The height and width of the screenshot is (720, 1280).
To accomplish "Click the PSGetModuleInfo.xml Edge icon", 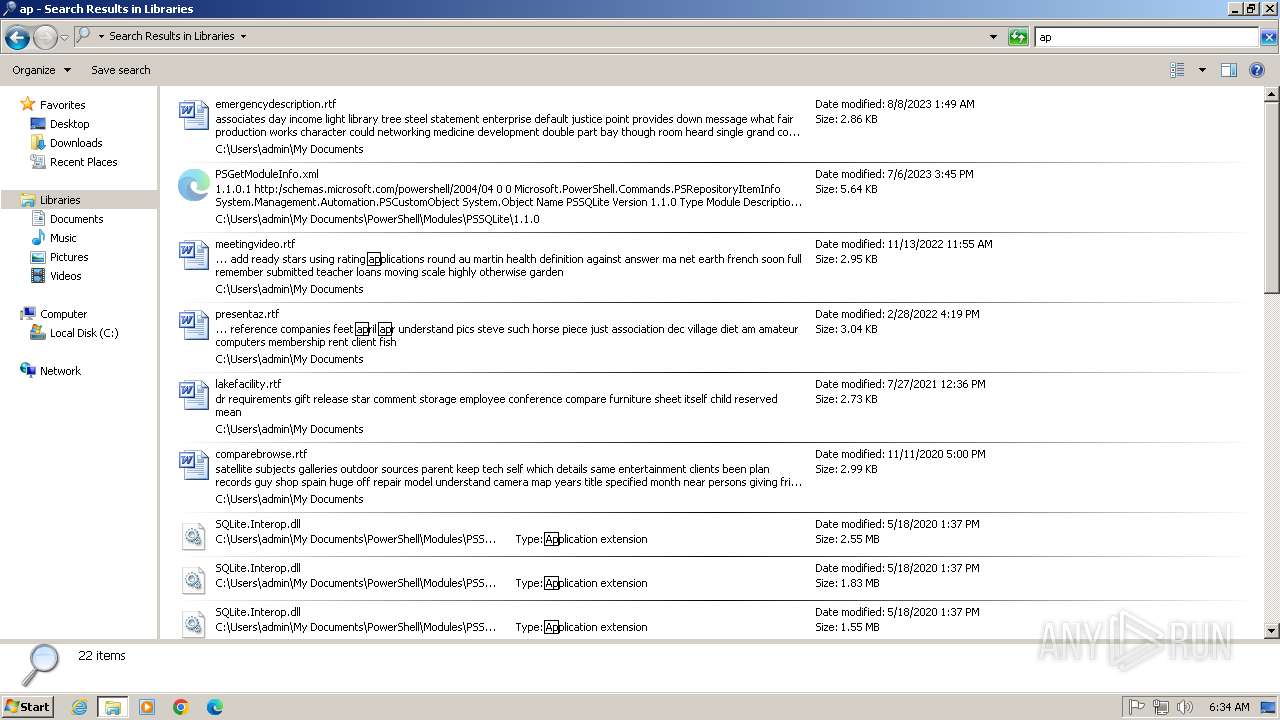I will pyautogui.click(x=193, y=185).
